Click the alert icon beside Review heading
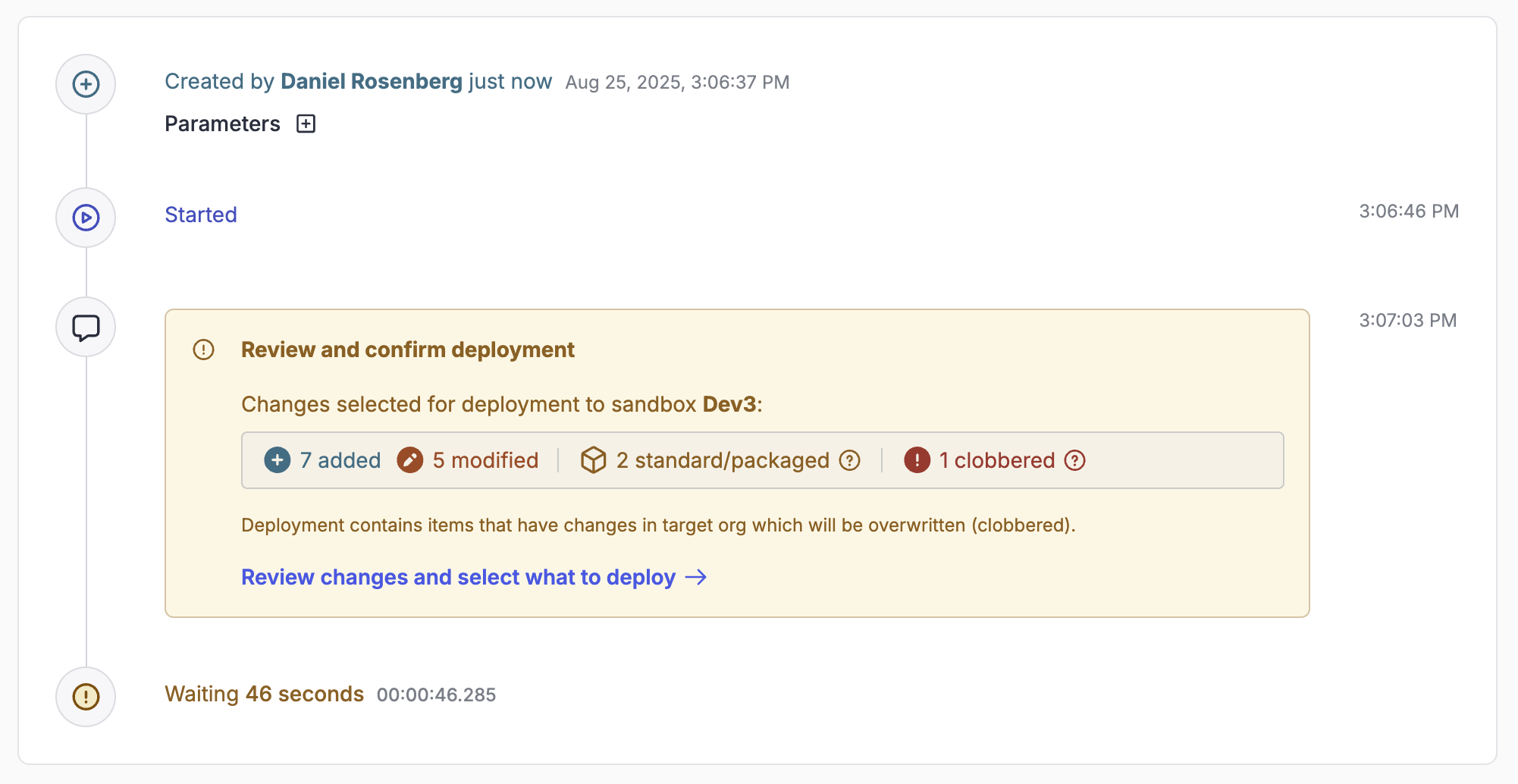 coord(203,350)
